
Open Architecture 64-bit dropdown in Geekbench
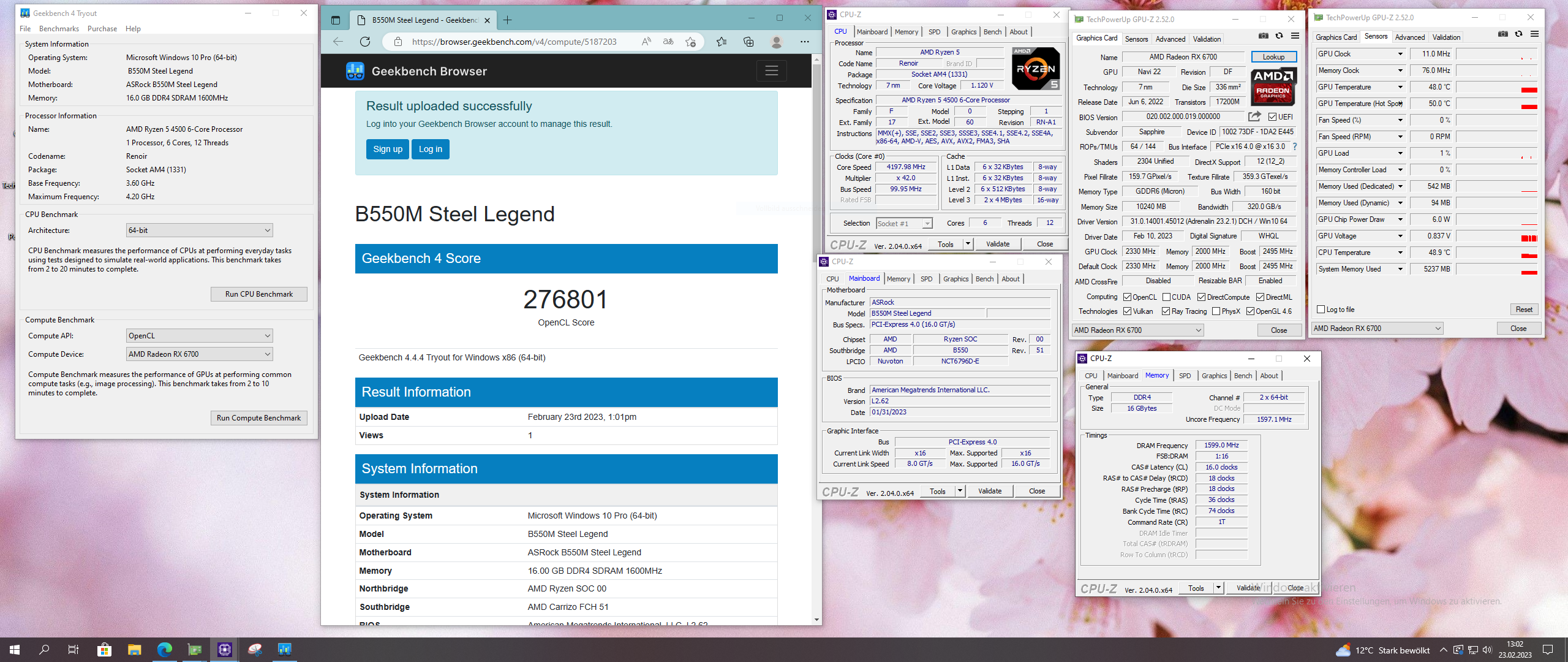[199, 230]
